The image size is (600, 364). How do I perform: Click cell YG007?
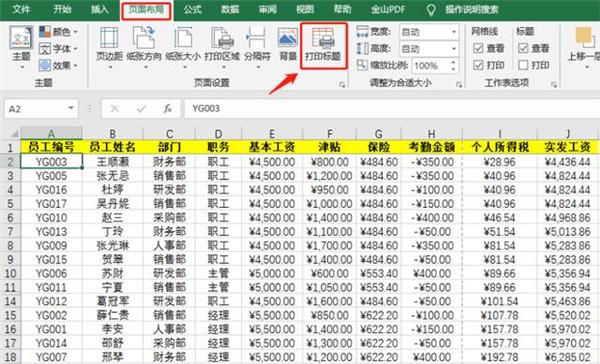pos(51,357)
